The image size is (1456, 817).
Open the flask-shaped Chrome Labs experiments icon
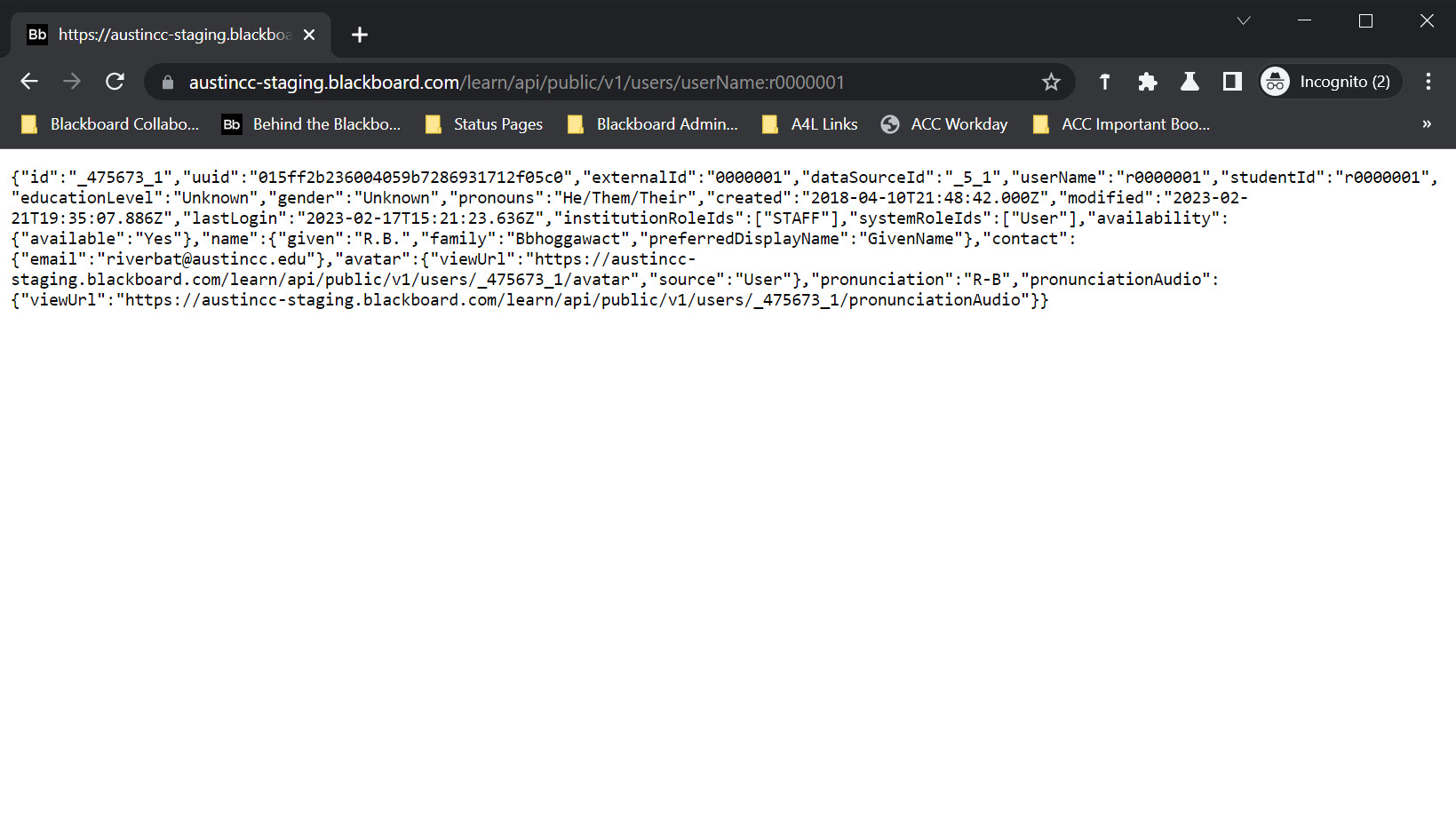[1189, 82]
